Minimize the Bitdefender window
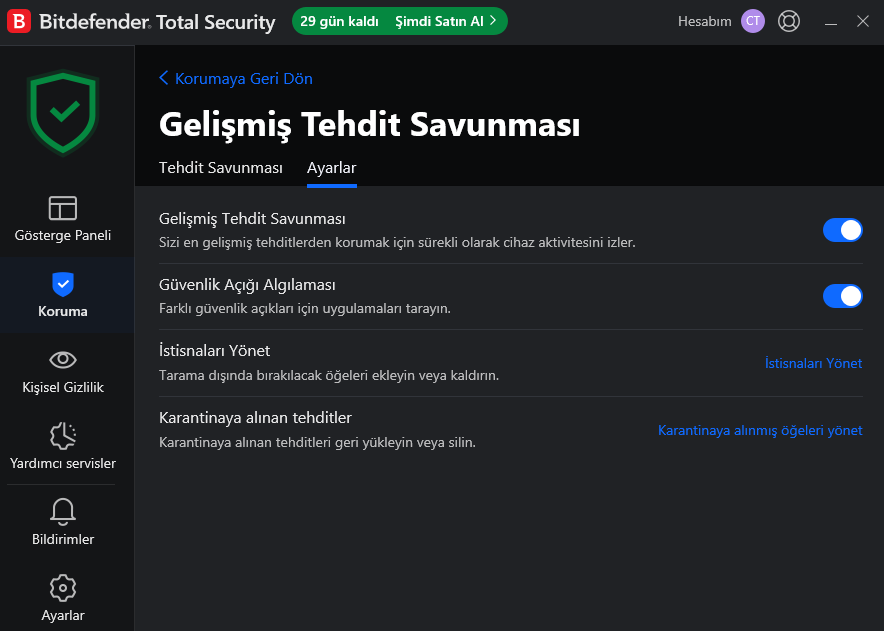 coord(830,22)
